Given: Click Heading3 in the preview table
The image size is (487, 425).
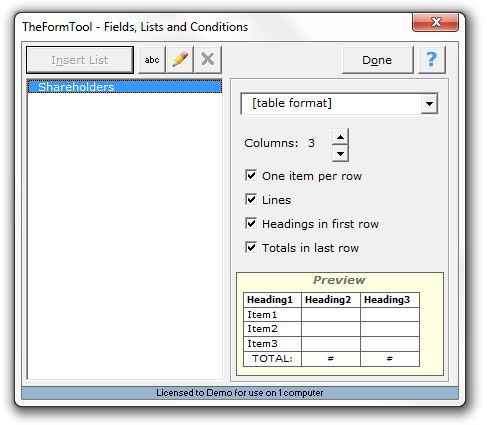Looking at the screenshot, I should point(390,300).
